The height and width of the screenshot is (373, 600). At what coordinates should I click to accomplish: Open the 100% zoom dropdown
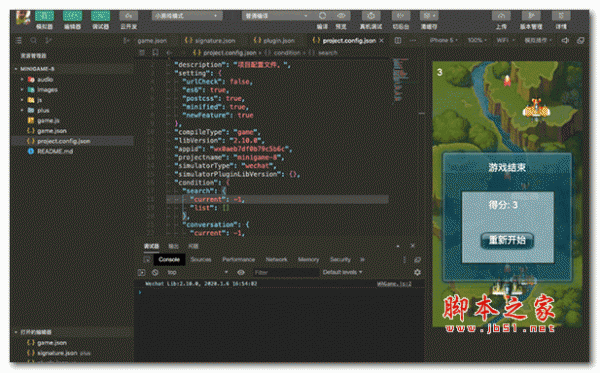[477, 40]
